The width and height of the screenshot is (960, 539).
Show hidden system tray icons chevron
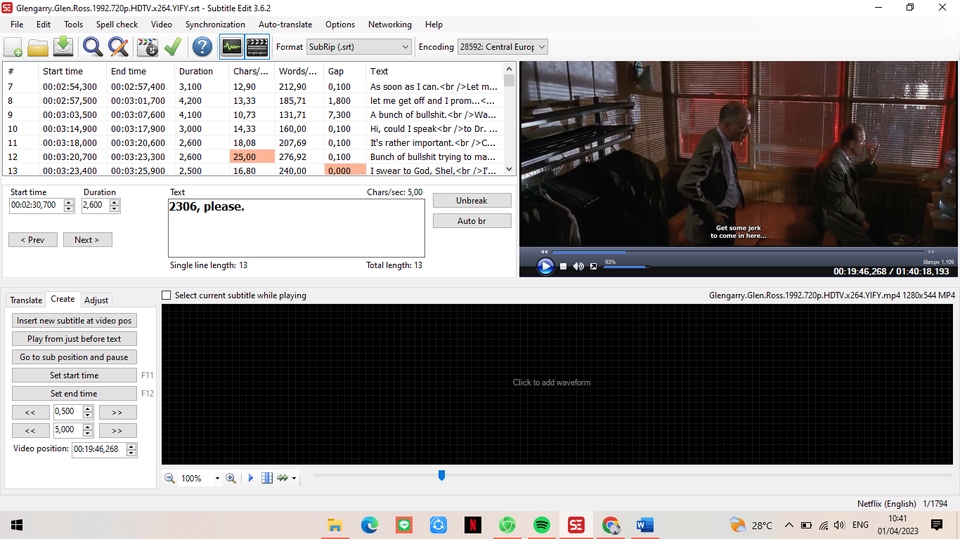click(789, 525)
